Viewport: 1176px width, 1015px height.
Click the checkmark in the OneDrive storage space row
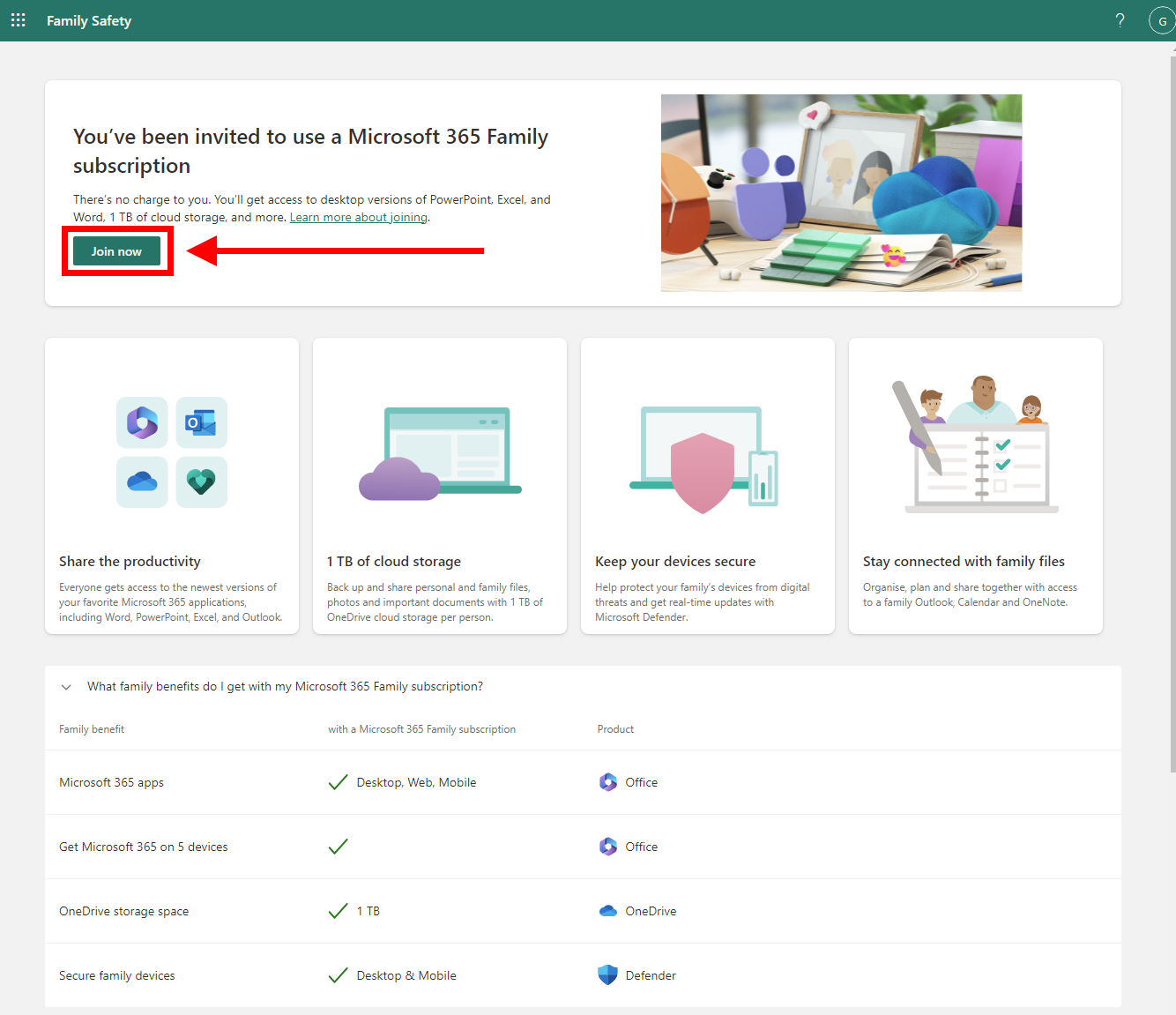[338, 911]
